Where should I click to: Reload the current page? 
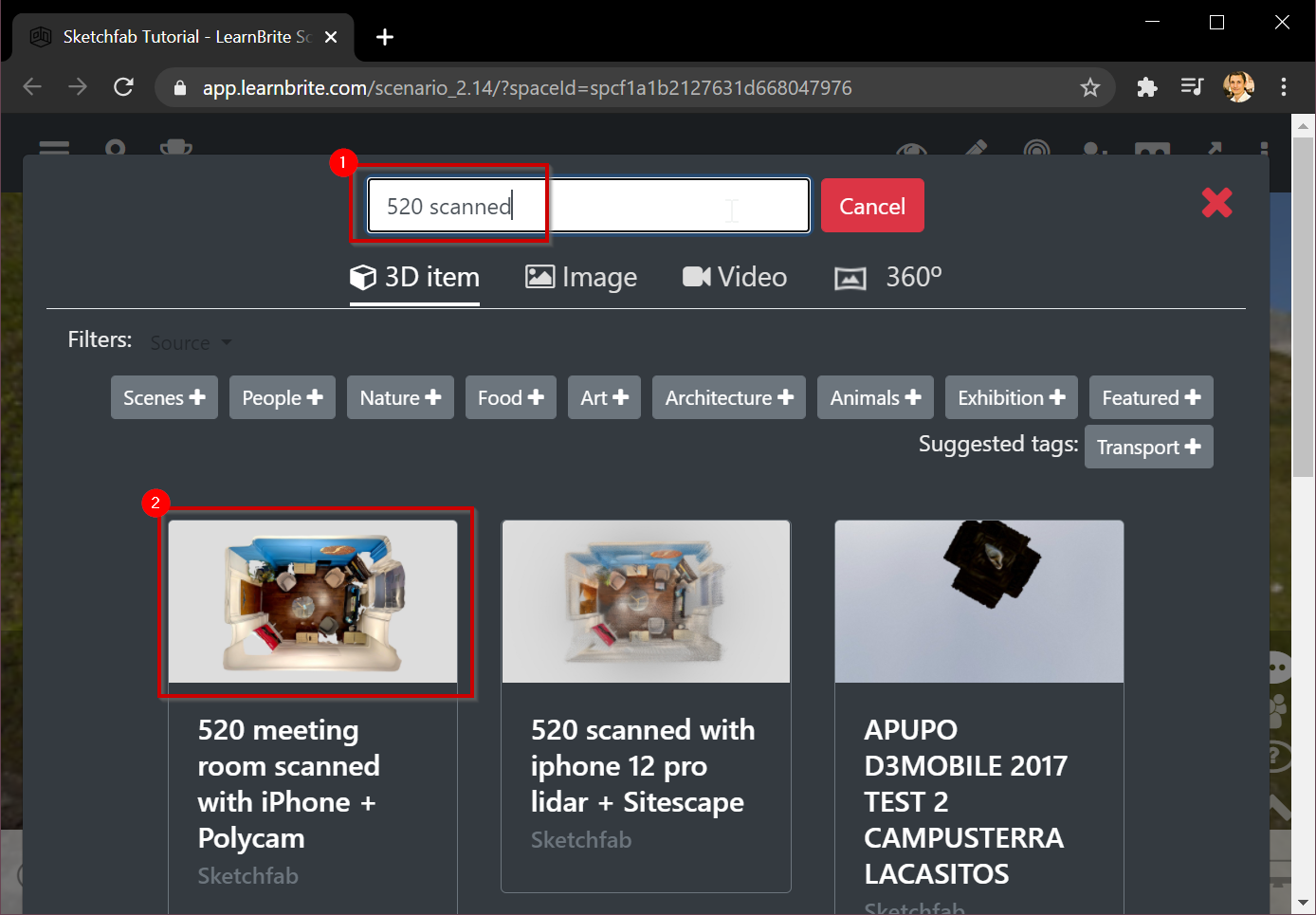click(x=123, y=87)
